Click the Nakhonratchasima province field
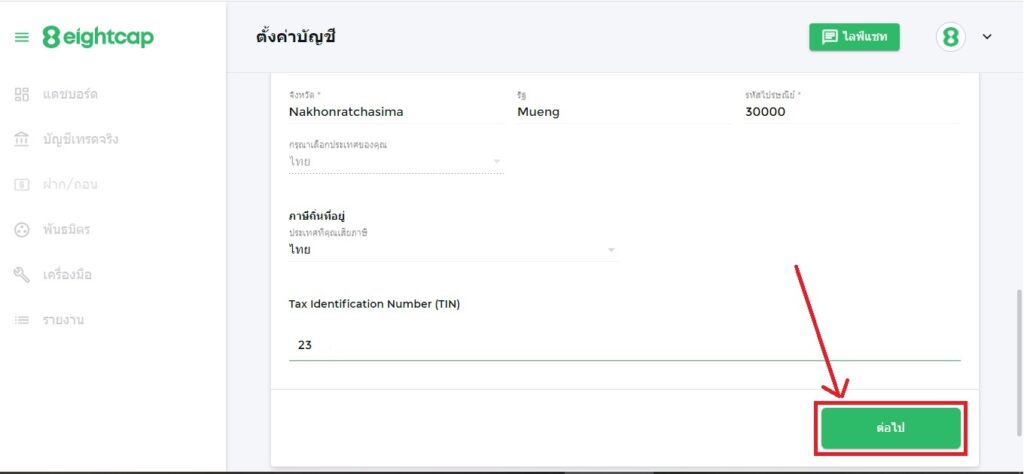 tap(395, 112)
